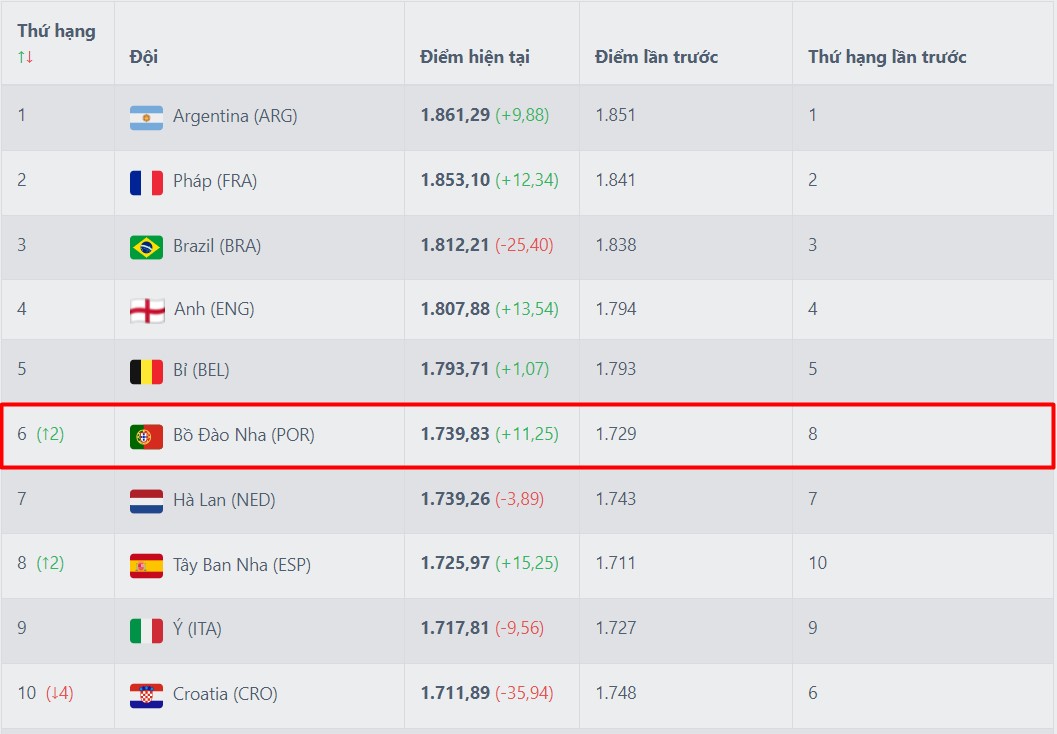Click the England flag icon
Viewport: 1057px width, 734px height.
(147, 310)
